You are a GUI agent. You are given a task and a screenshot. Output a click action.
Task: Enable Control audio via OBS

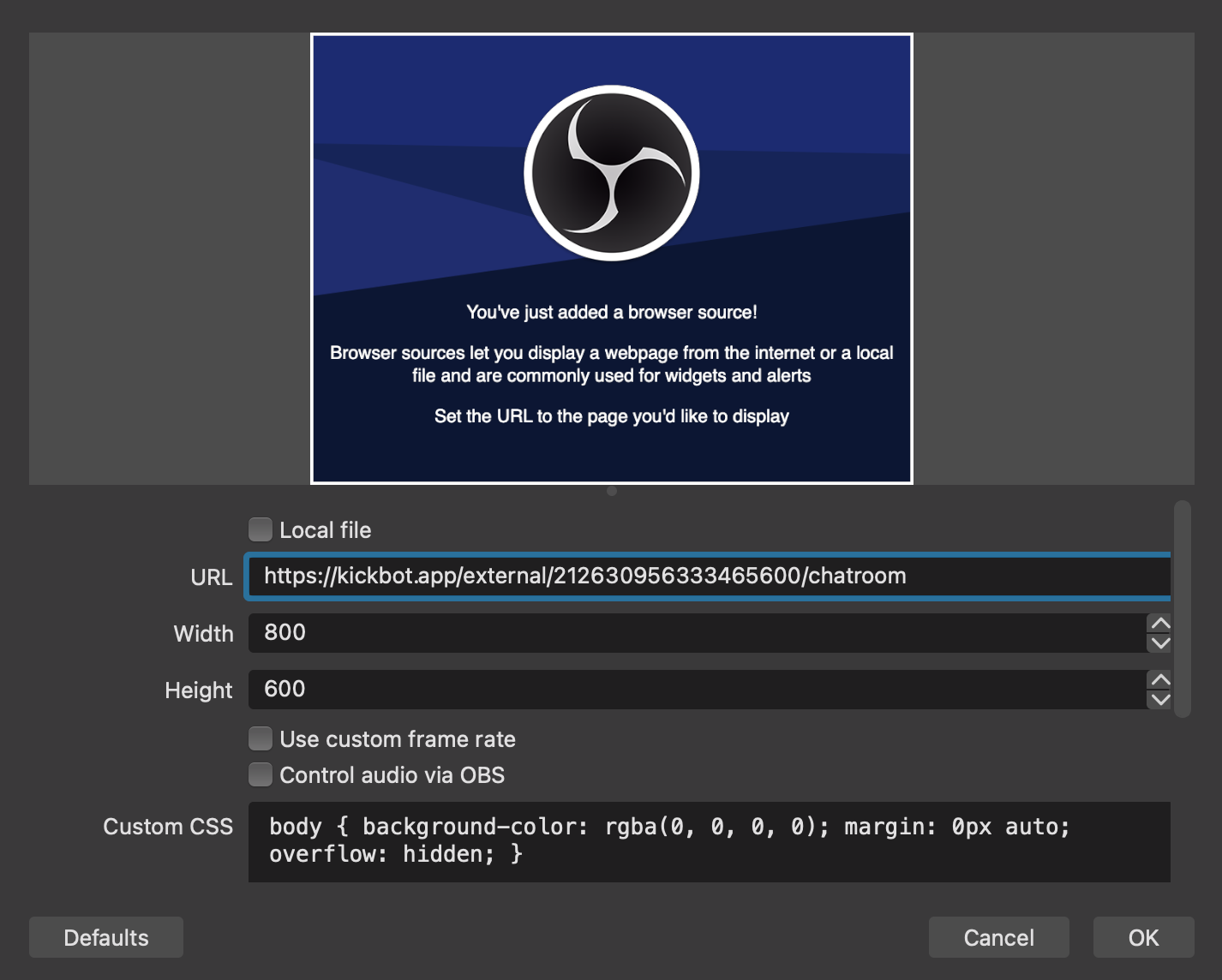pyautogui.click(x=260, y=774)
